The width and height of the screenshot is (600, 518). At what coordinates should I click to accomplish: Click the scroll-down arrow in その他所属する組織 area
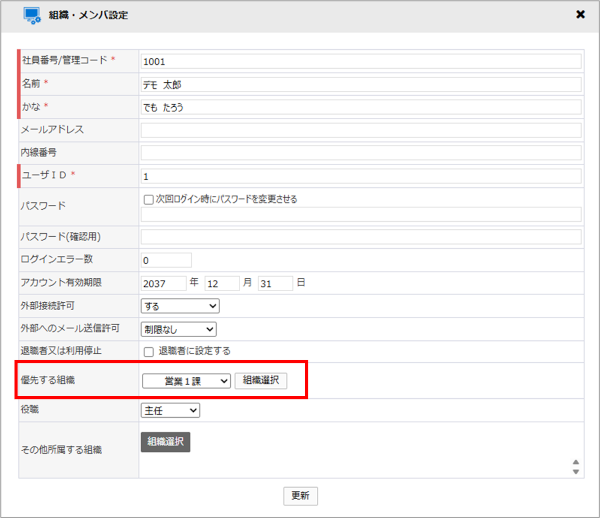coord(575,473)
